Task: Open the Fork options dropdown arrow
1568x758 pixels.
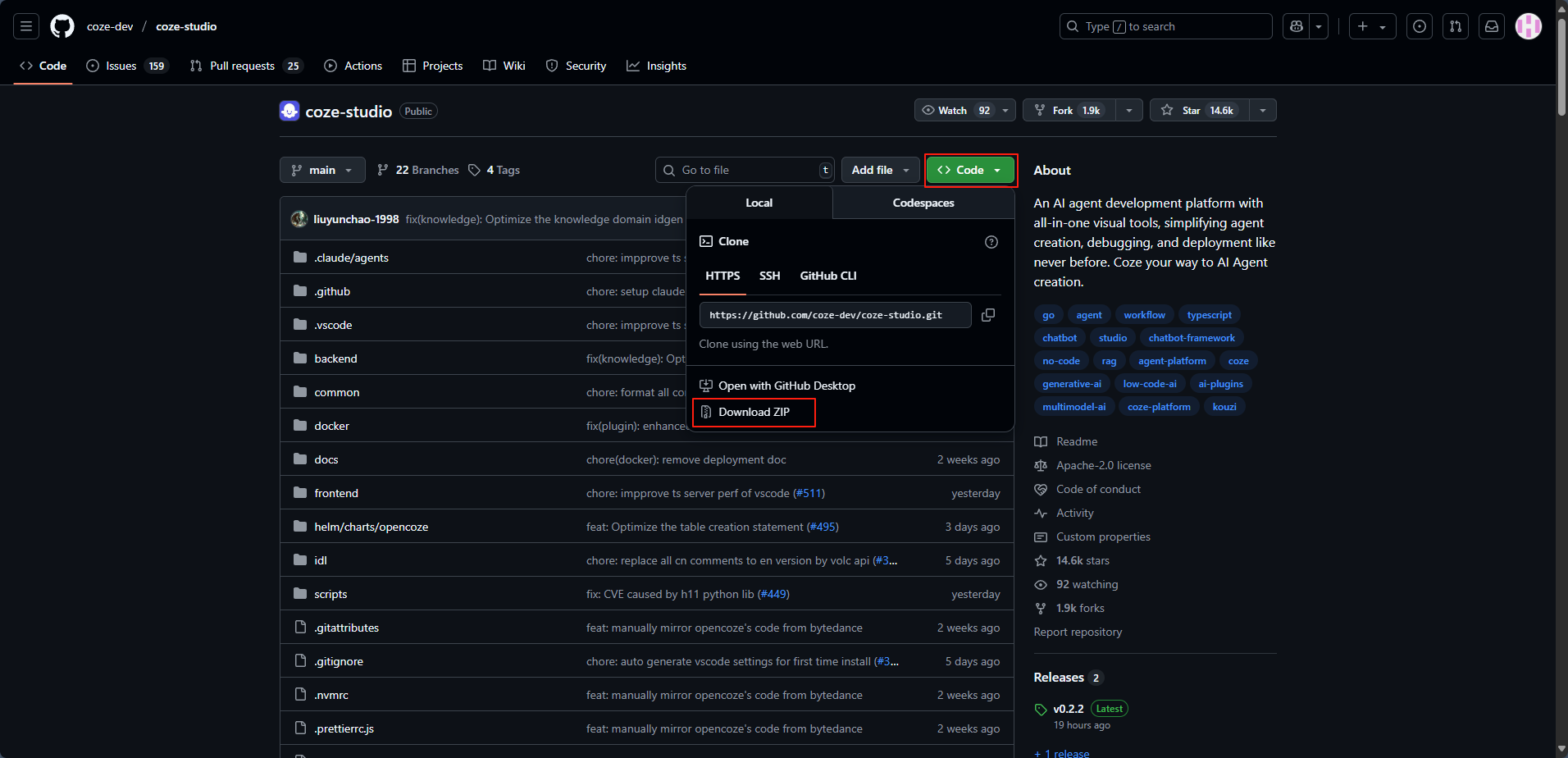Action: pyautogui.click(x=1129, y=111)
